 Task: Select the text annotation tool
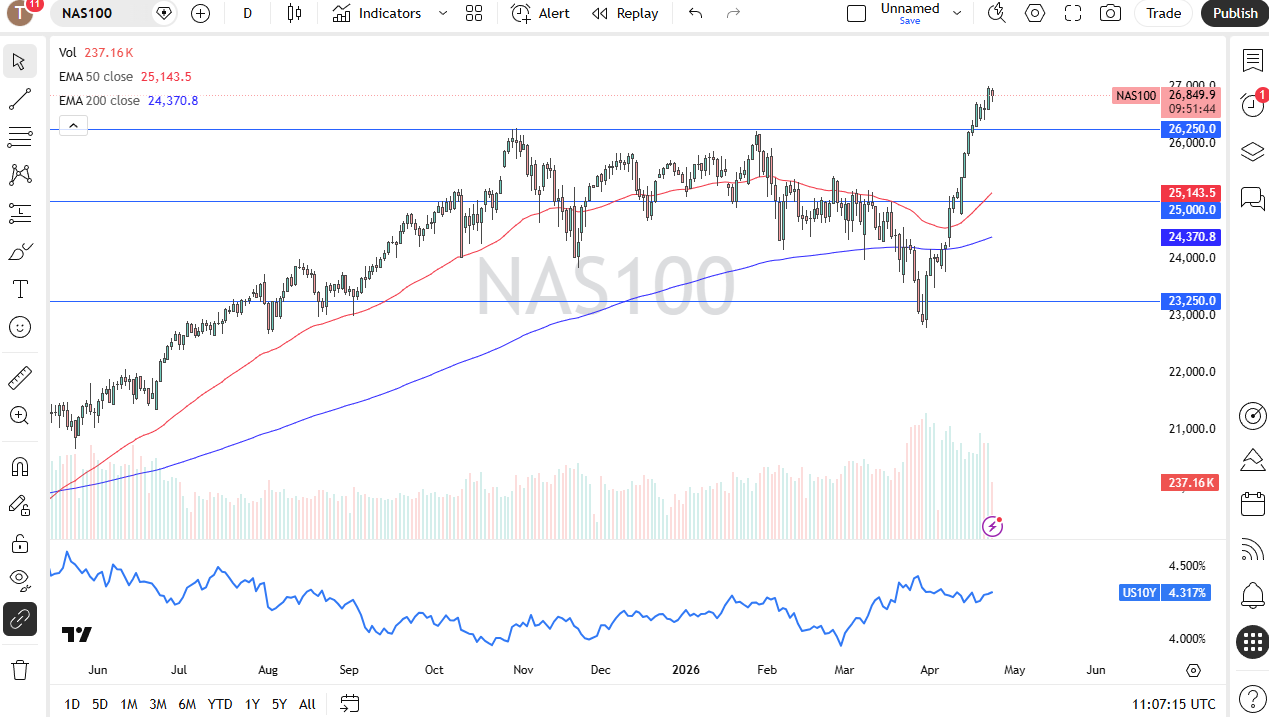coord(19,289)
